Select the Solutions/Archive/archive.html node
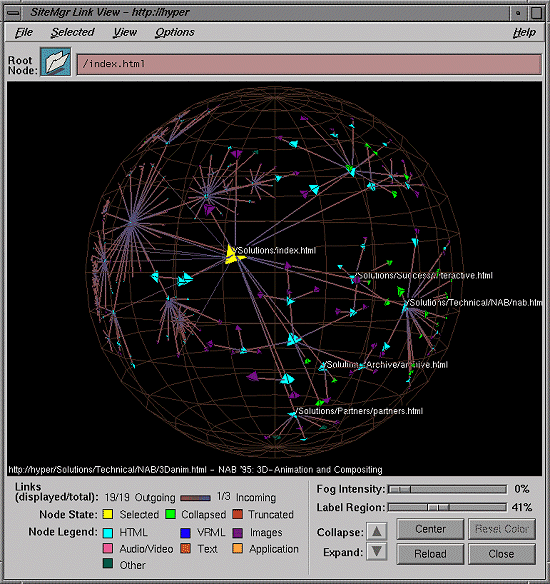 322,367
